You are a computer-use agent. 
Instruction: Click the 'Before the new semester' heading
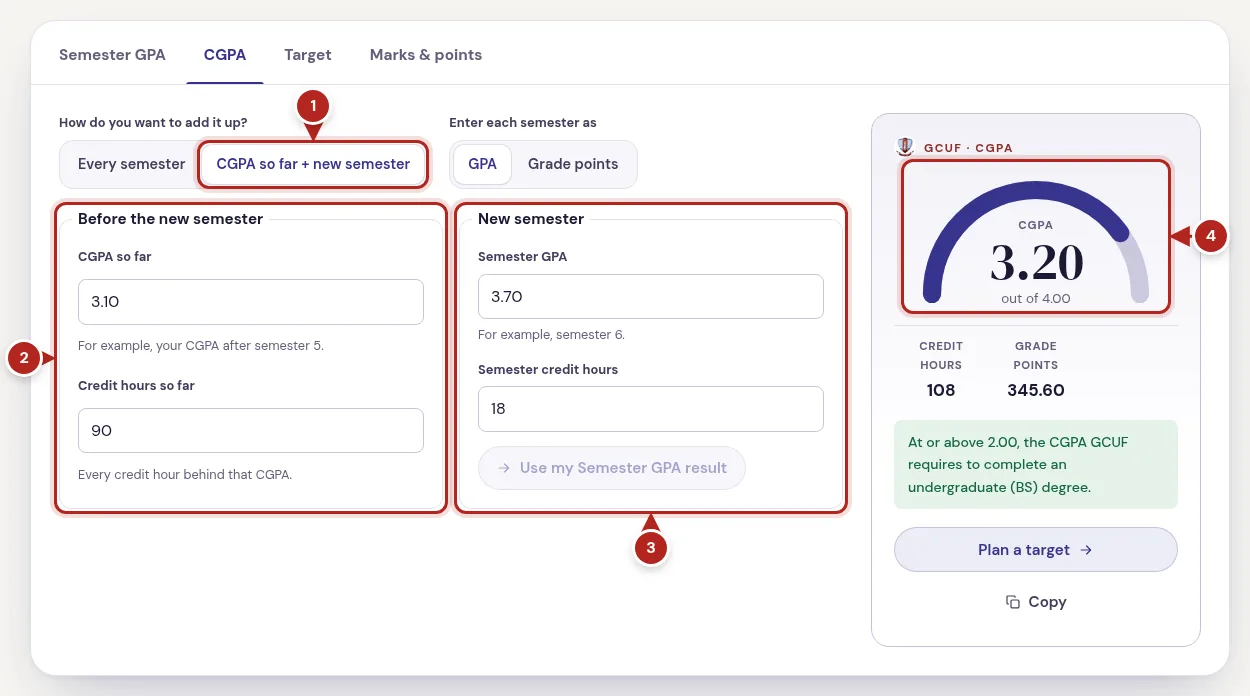(x=171, y=219)
